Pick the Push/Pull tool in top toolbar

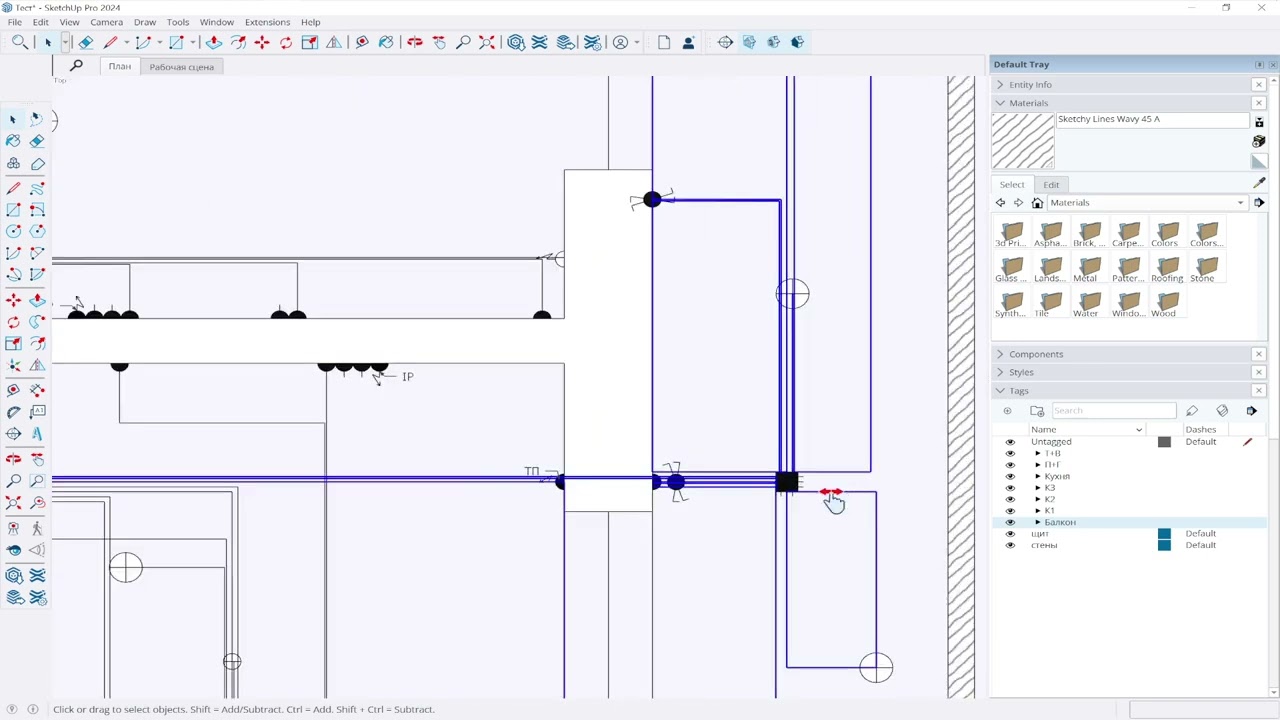(214, 42)
